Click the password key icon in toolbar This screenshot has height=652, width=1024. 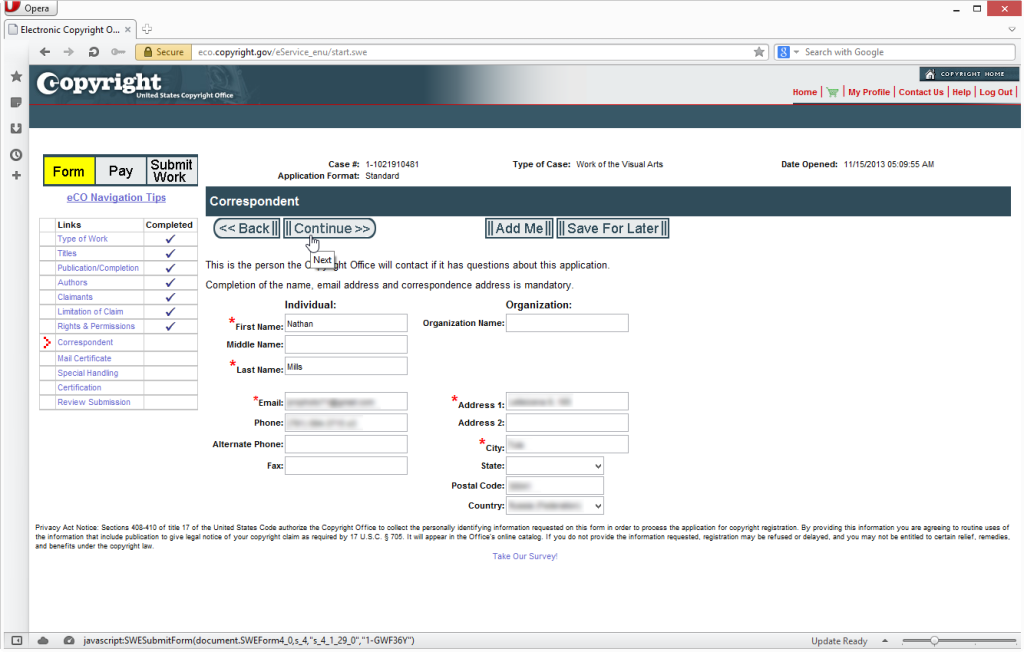(118, 52)
